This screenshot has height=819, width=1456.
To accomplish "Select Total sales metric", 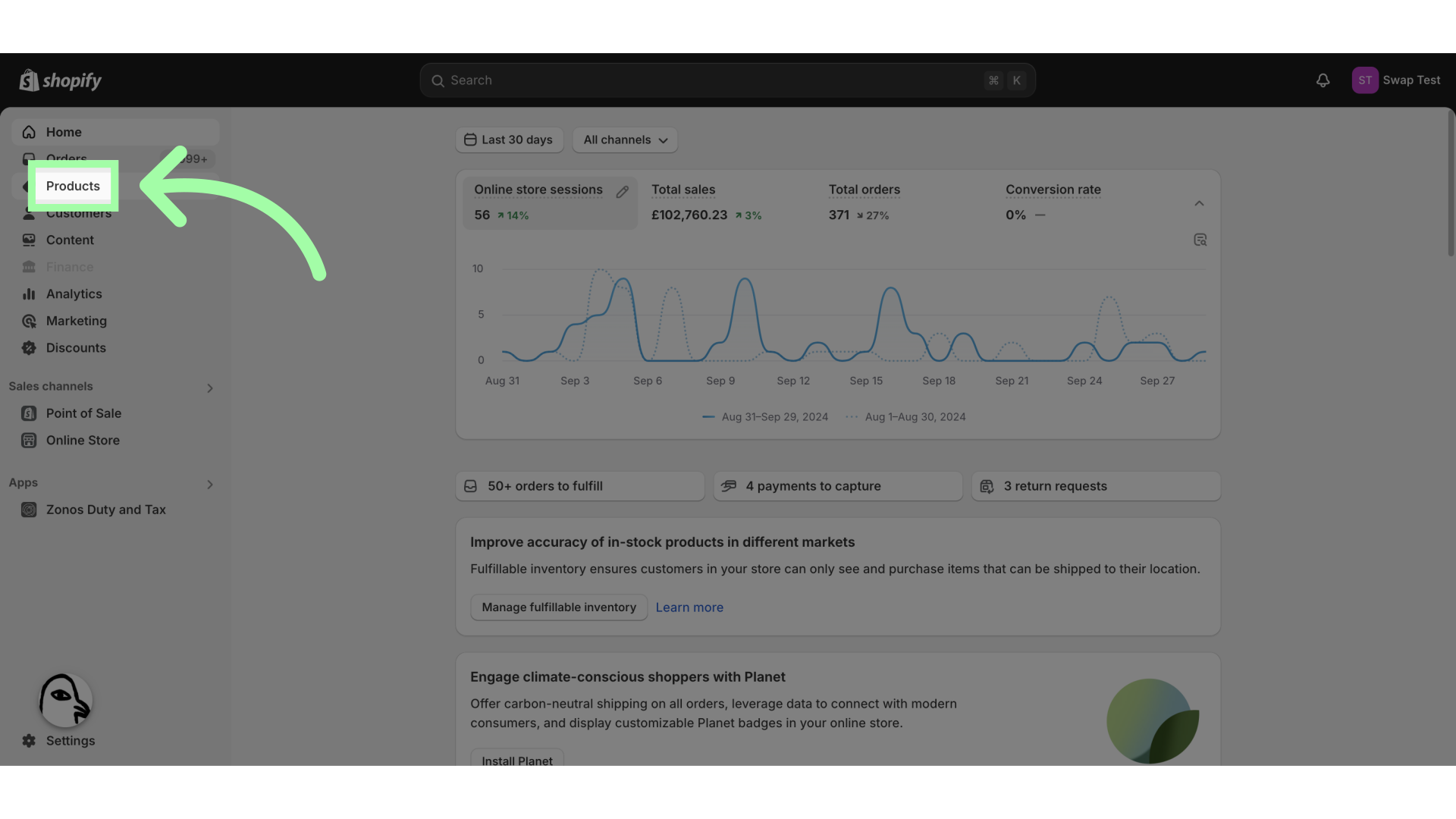I will [x=726, y=203].
